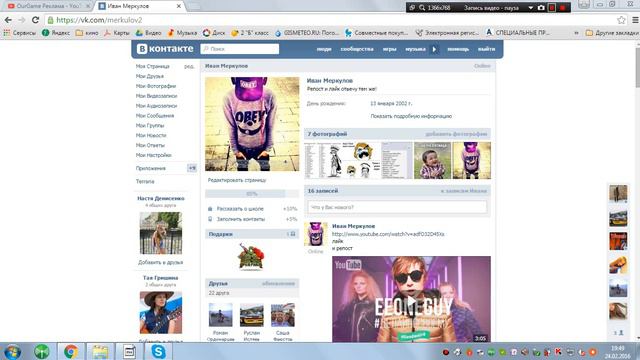This screenshot has width=640, height=360.
Task: Click the profile completion progress bar
Action: pos(252,194)
